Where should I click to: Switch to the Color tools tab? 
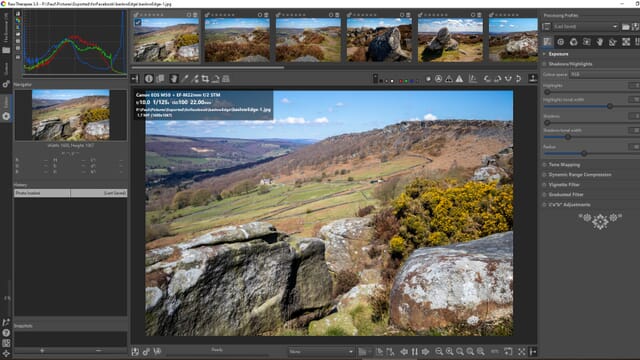click(574, 42)
